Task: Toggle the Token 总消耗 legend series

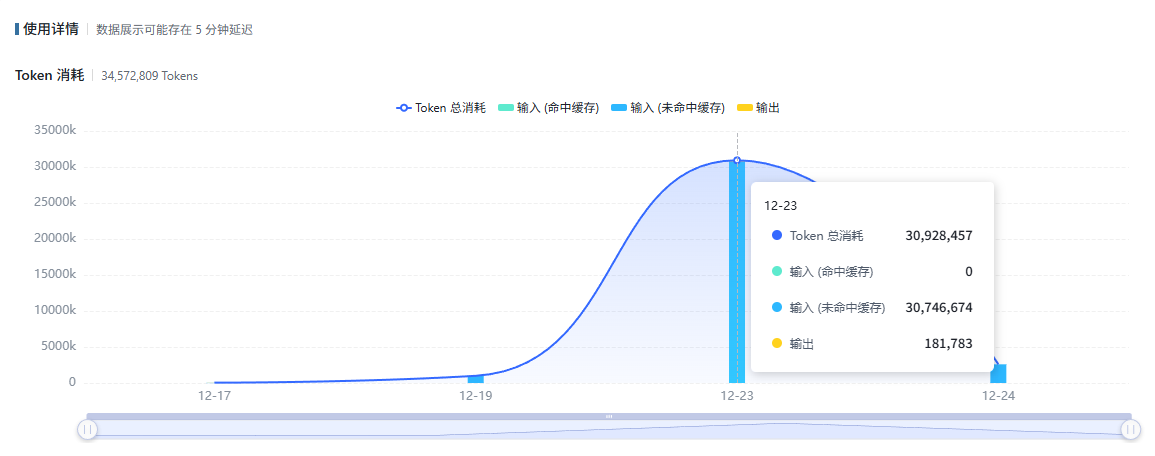Action: point(441,108)
